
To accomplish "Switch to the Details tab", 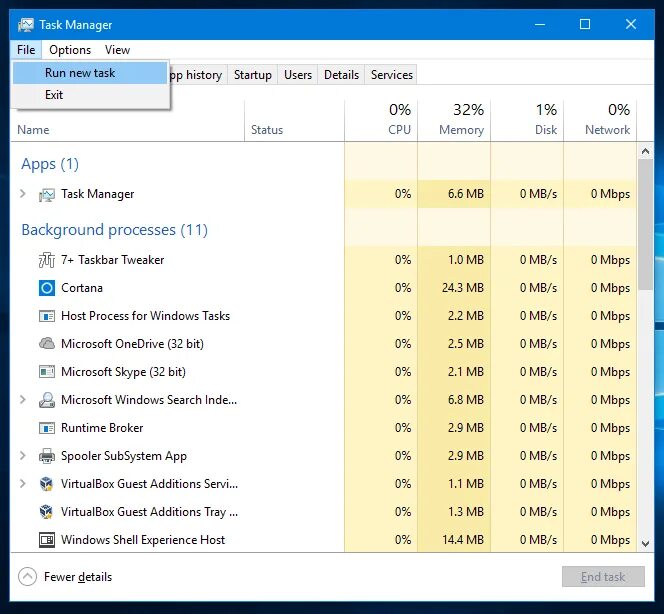I will pyautogui.click(x=341, y=75).
